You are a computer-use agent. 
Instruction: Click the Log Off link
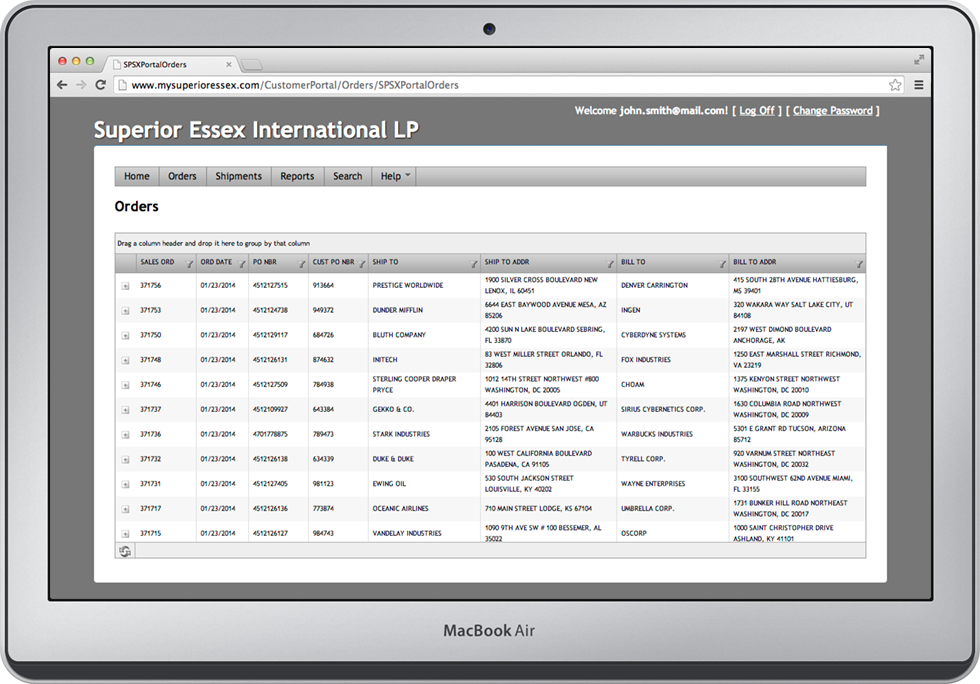(x=757, y=111)
